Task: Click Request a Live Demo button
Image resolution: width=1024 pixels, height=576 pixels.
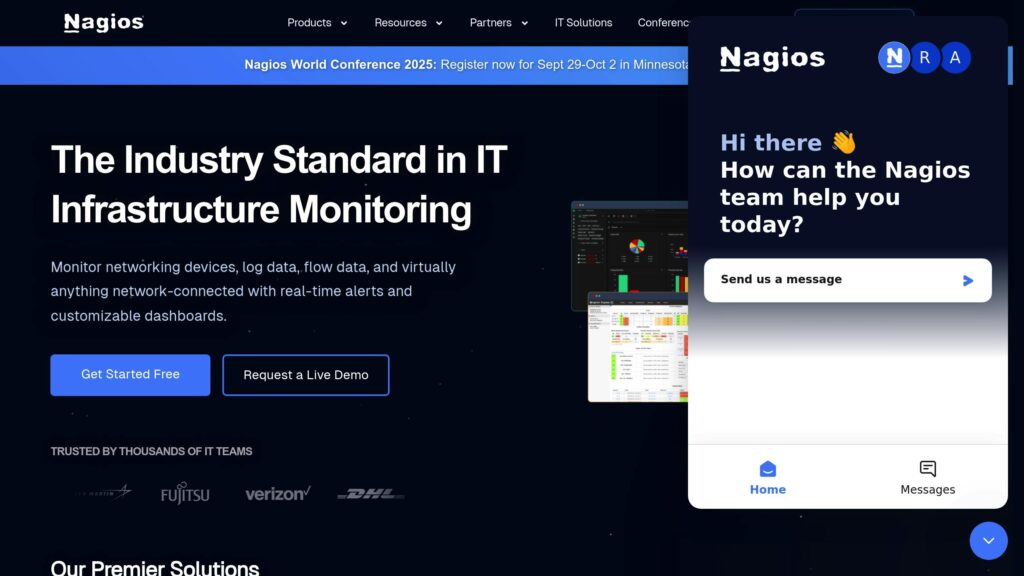Action: pos(306,375)
